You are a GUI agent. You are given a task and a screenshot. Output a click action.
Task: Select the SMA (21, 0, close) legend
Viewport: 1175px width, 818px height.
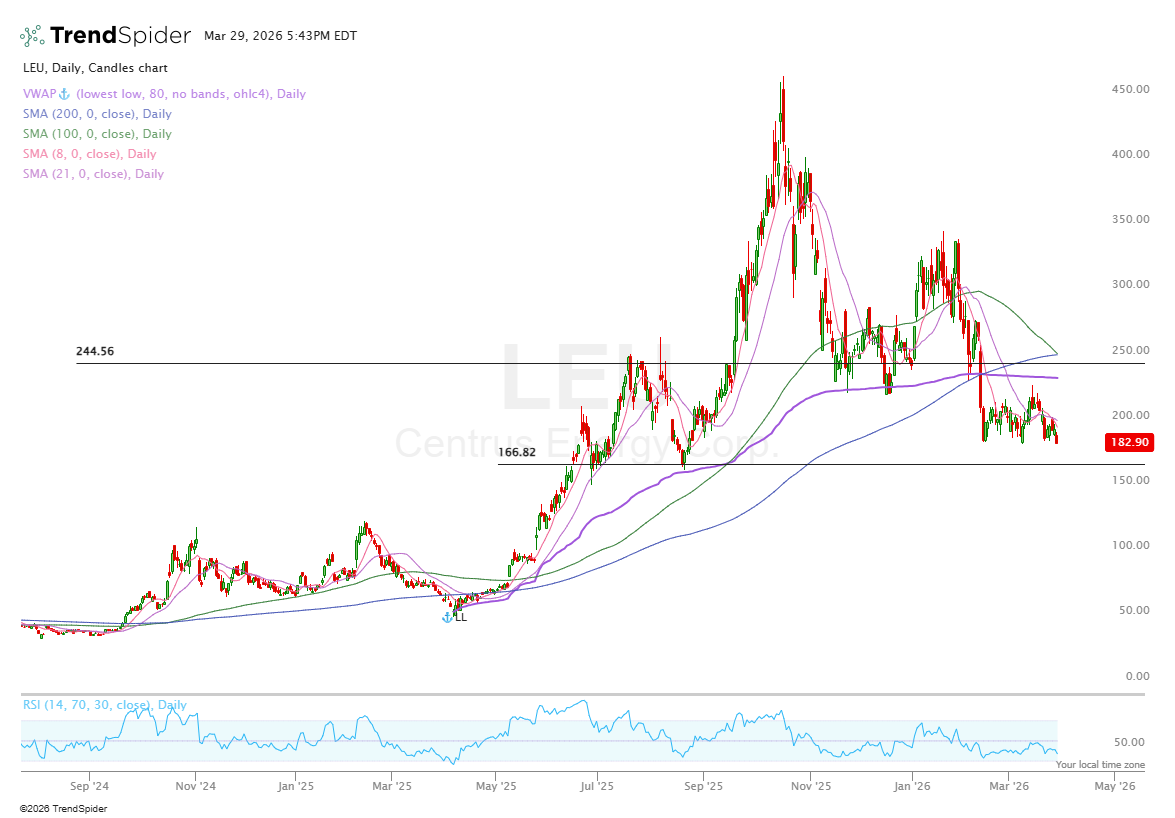point(93,174)
